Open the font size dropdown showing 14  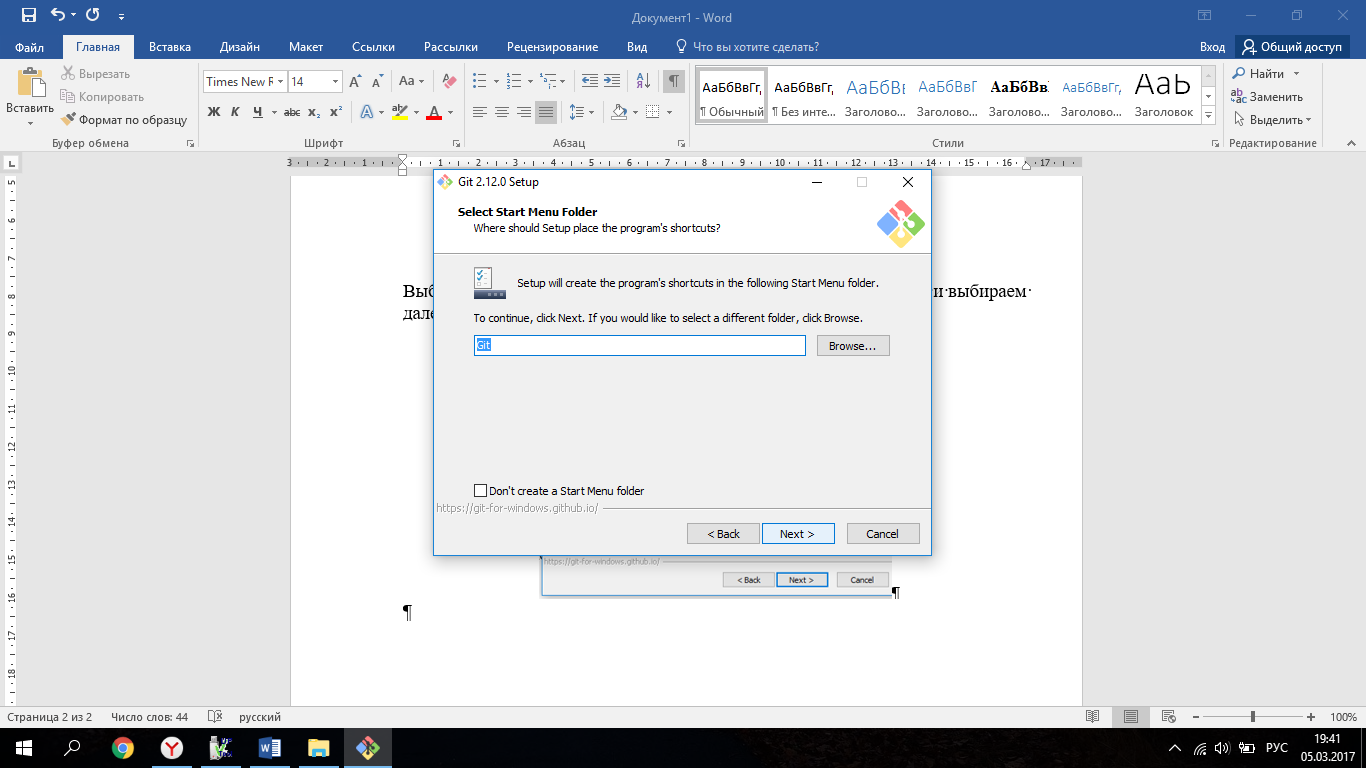click(x=336, y=82)
